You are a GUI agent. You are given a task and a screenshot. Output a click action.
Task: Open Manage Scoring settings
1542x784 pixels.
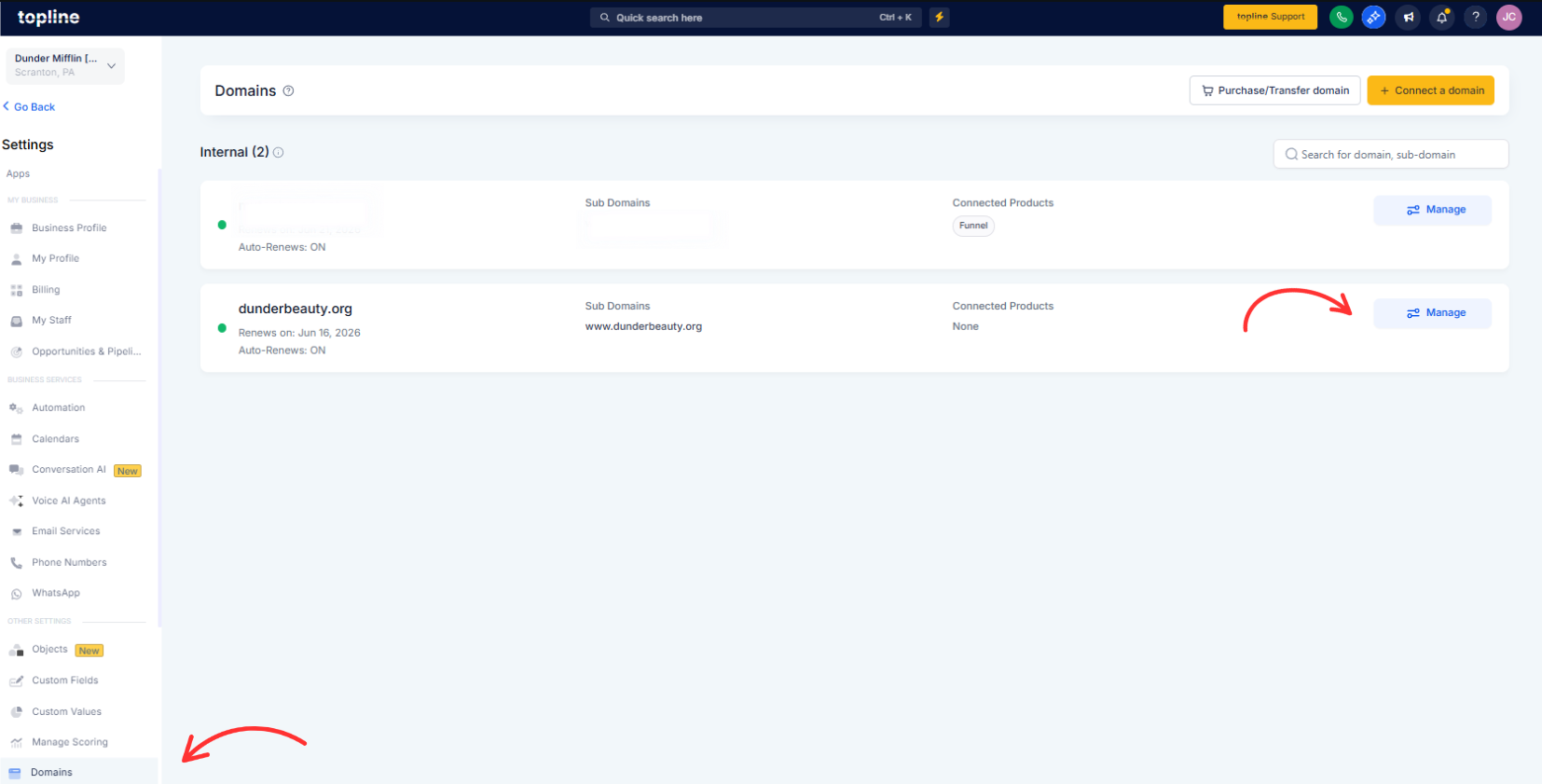pyautogui.click(x=70, y=743)
